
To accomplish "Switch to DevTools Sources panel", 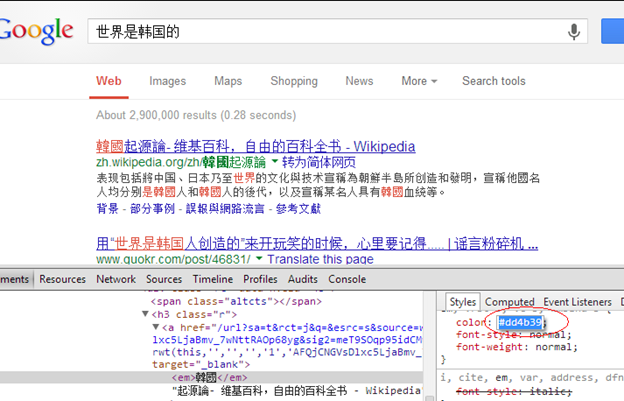I will point(164,279).
